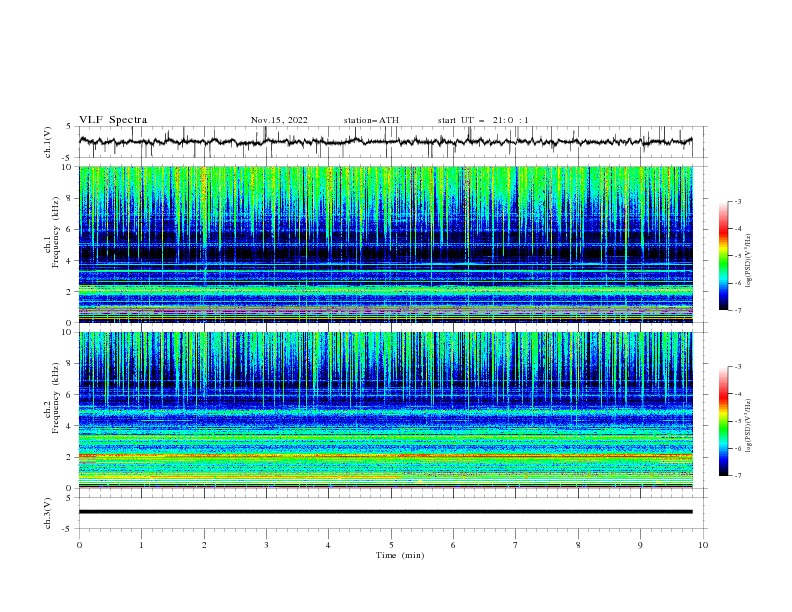Click the "4" tick on ch.1 frequency axis
This screenshot has height=612, width=792.
70,261
